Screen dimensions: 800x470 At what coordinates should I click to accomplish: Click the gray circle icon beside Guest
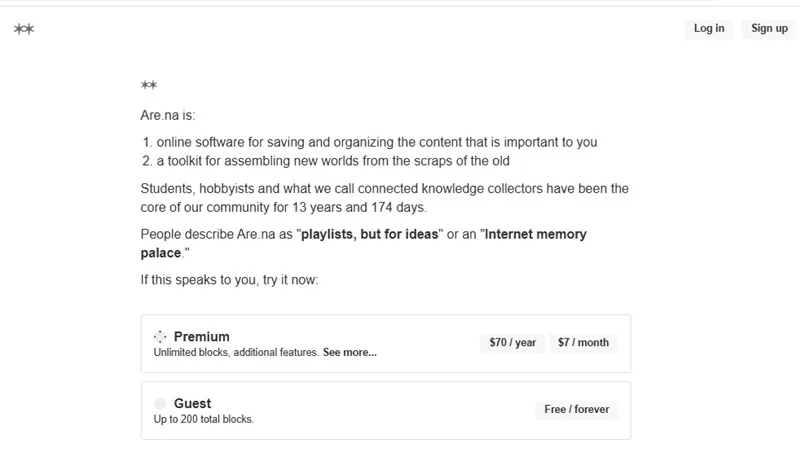pos(160,404)
